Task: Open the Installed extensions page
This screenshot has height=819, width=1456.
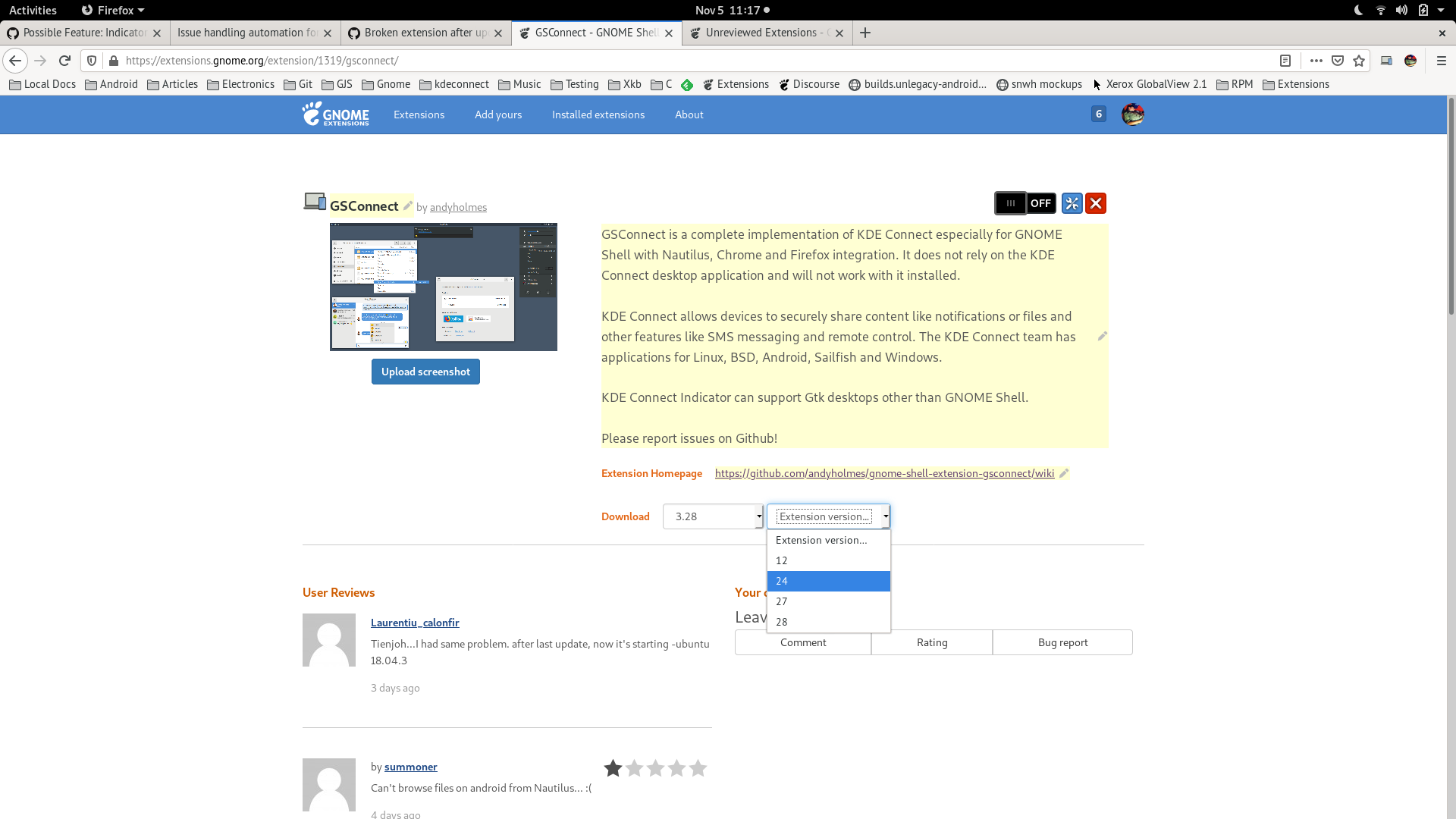Action: [598, 115]
